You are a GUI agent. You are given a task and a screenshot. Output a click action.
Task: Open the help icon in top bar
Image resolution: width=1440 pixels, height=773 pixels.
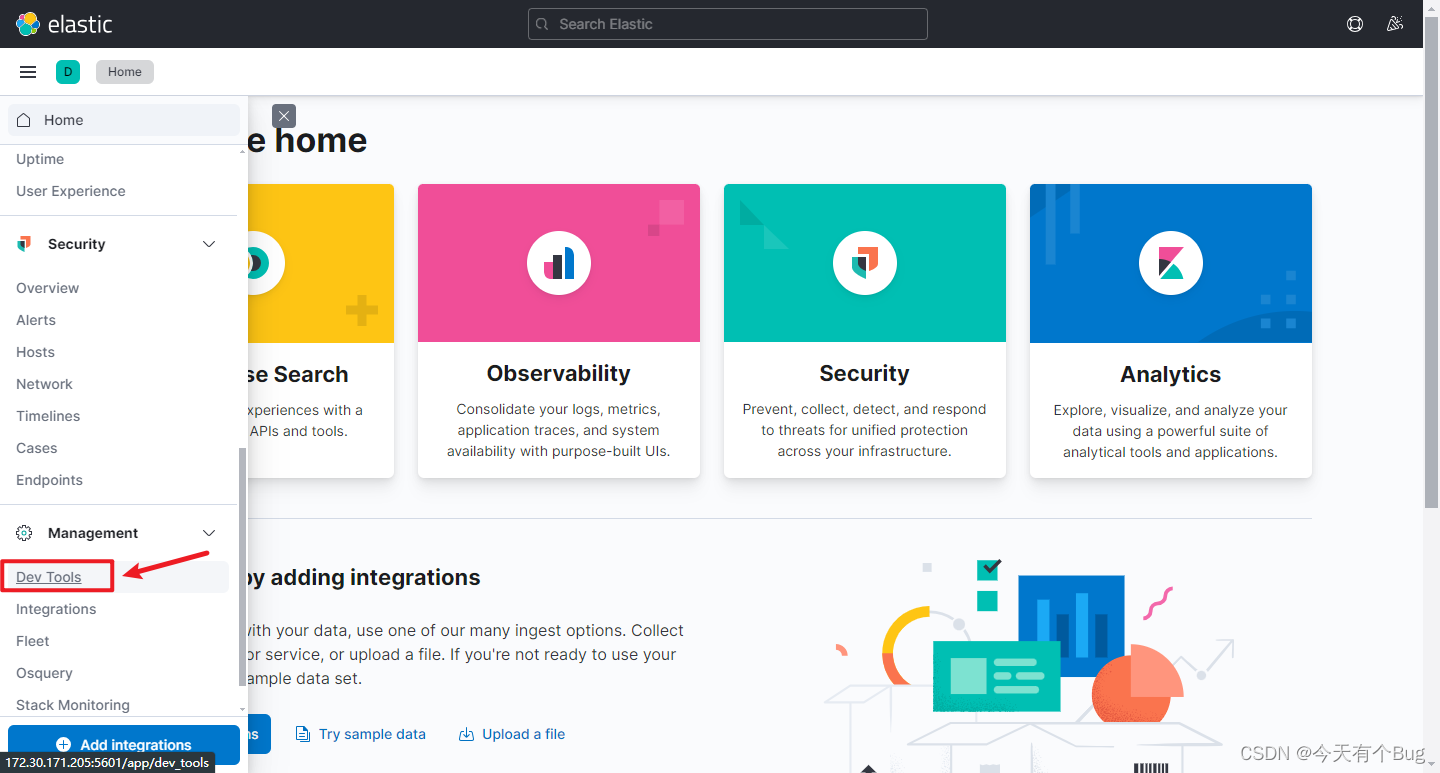pyautogui.click(x=1355, y=23)
